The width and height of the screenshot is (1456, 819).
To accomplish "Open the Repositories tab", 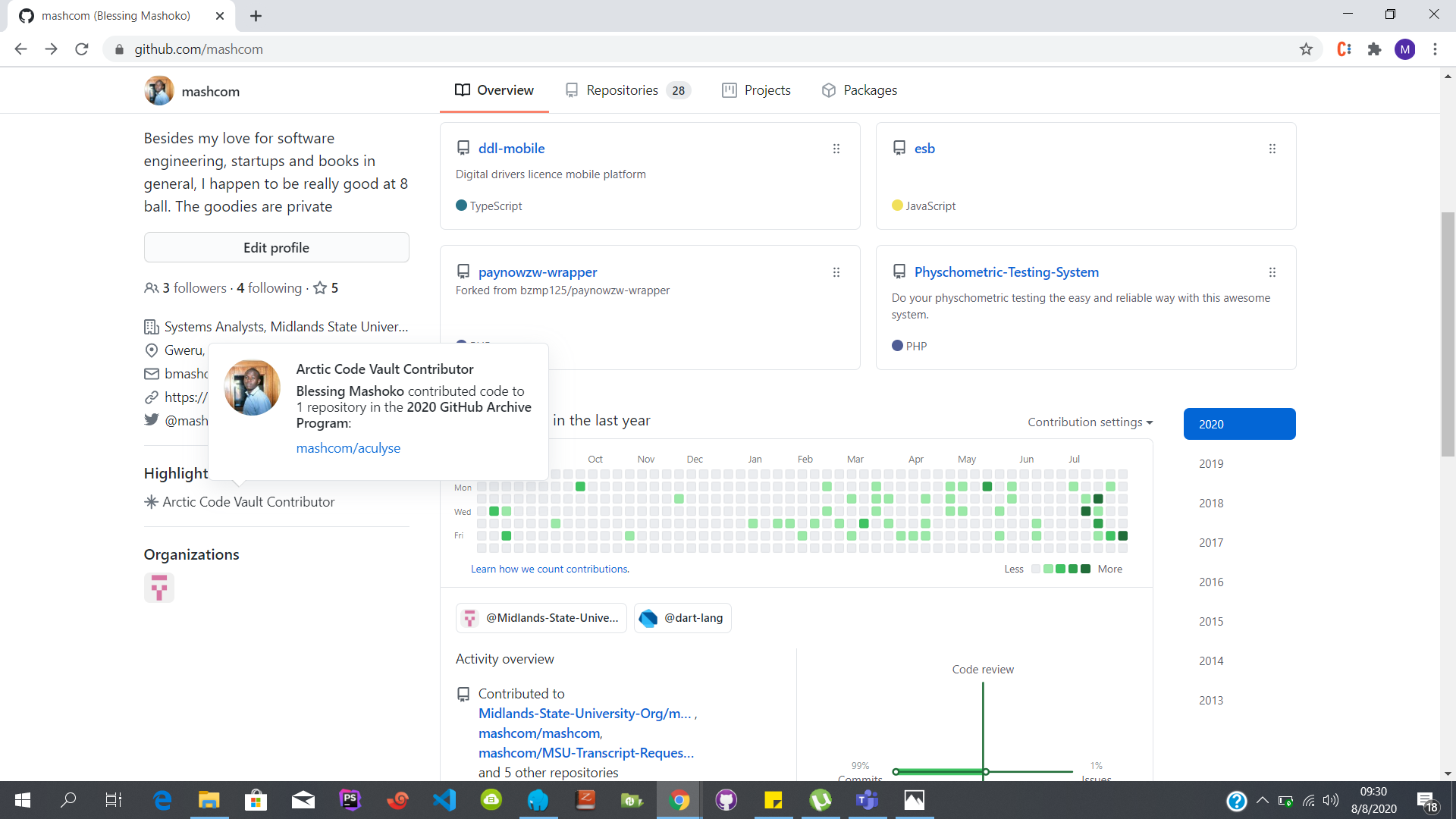I will pos(628,90).
